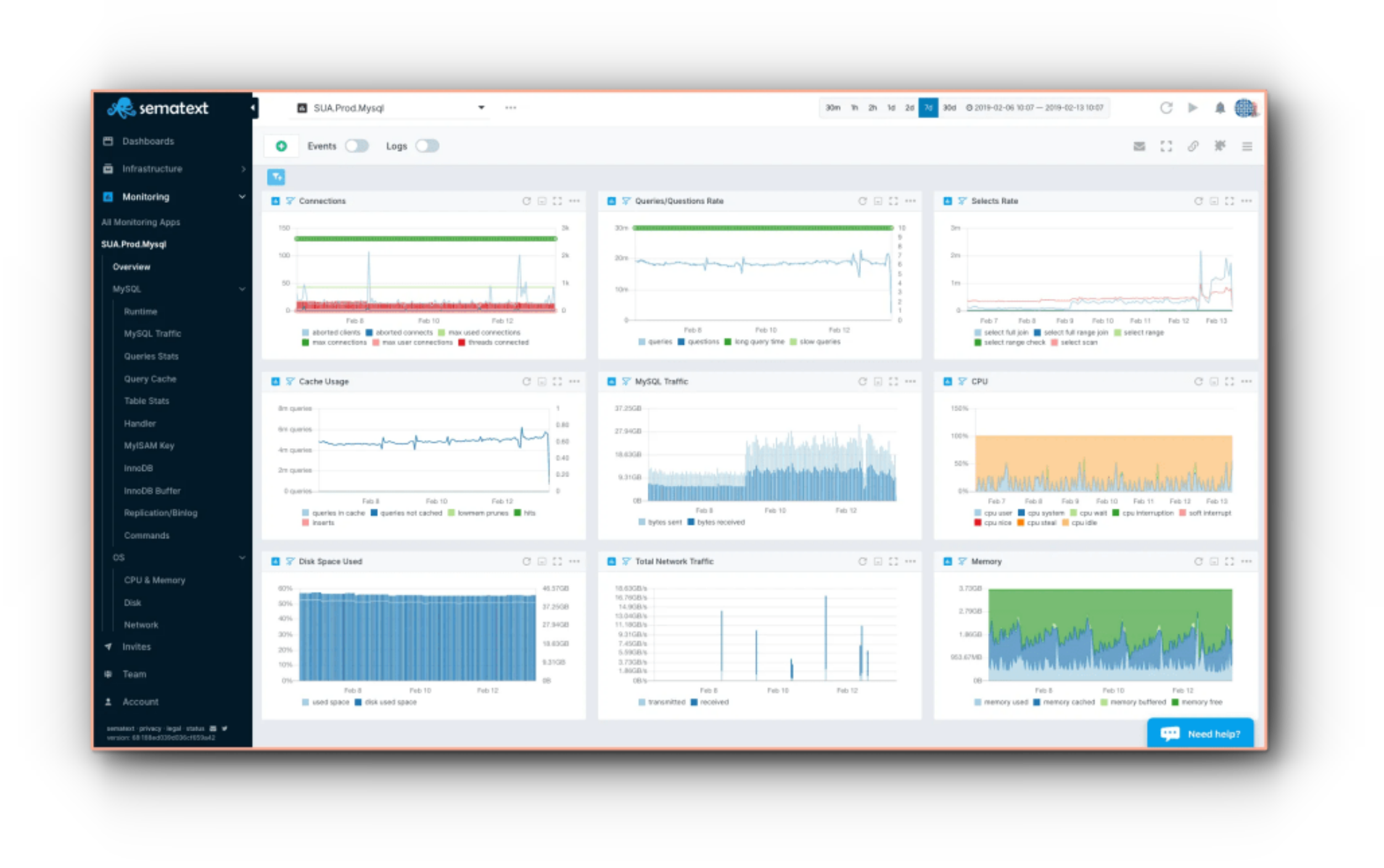
Task: Open the Query Cache sidebar item
Action: pos(150,379)
